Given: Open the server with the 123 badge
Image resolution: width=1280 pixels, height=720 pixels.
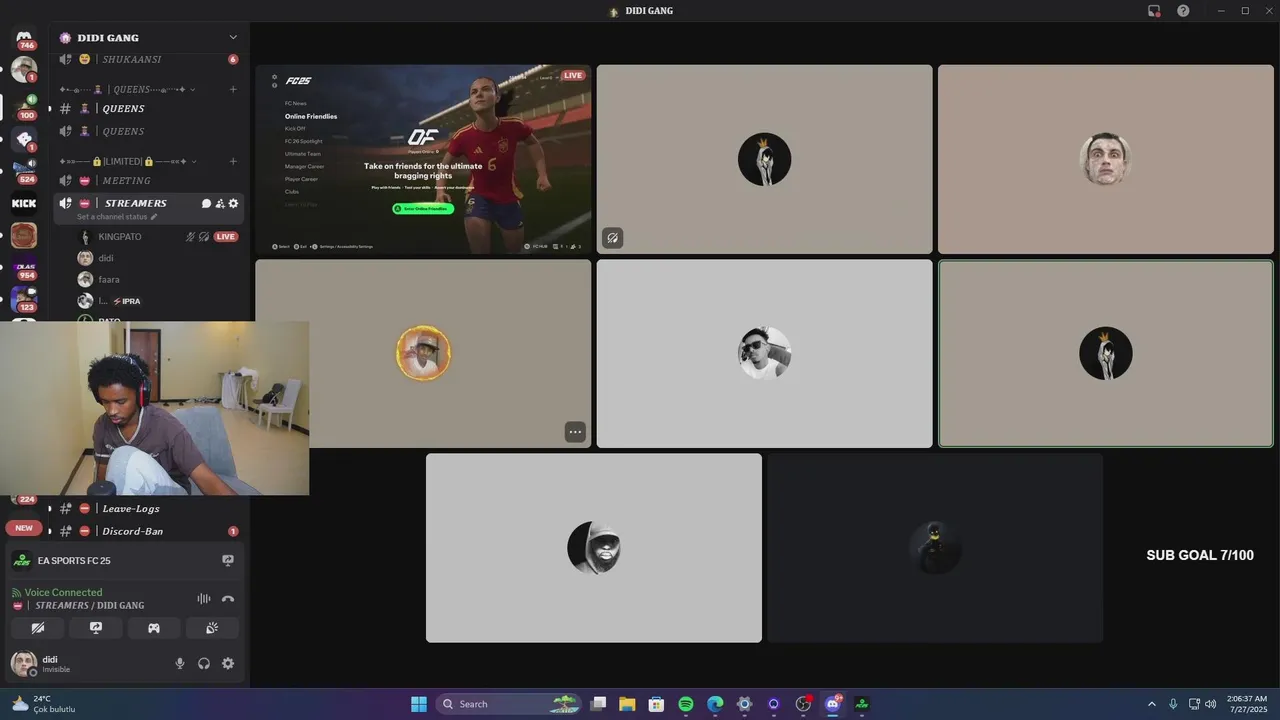Looking at the screenshot, I should point(24,300).
